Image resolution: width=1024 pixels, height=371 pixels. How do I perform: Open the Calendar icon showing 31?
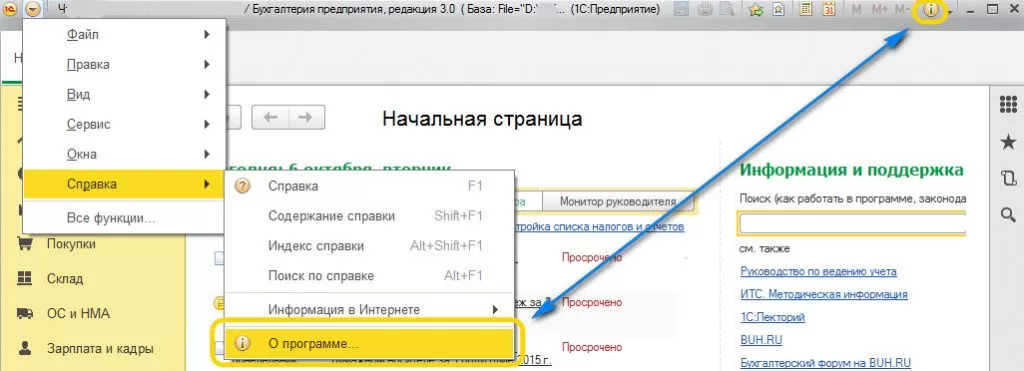click(x=829, y=10)
